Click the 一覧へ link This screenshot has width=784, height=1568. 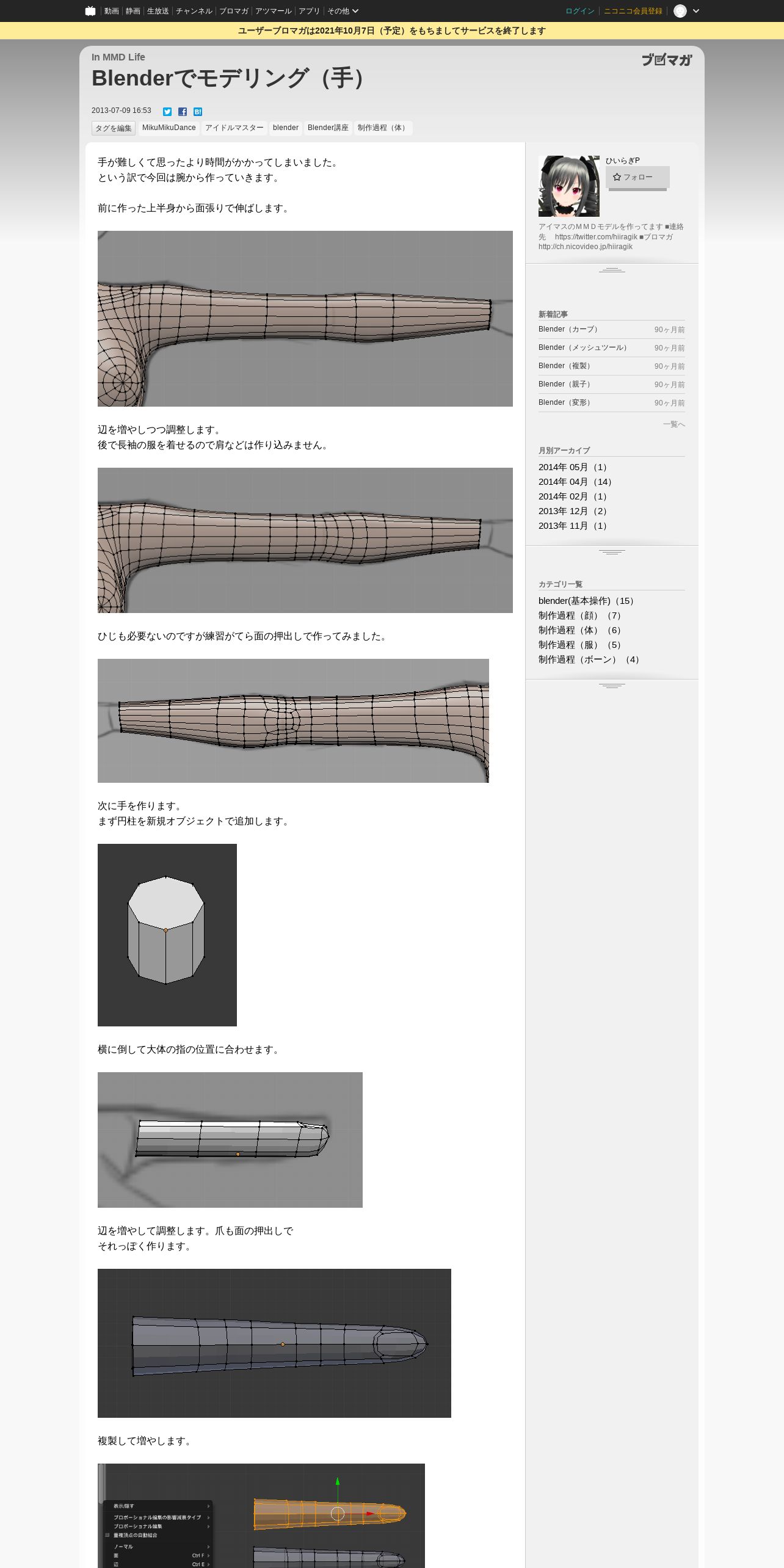[x=674, y=424]
